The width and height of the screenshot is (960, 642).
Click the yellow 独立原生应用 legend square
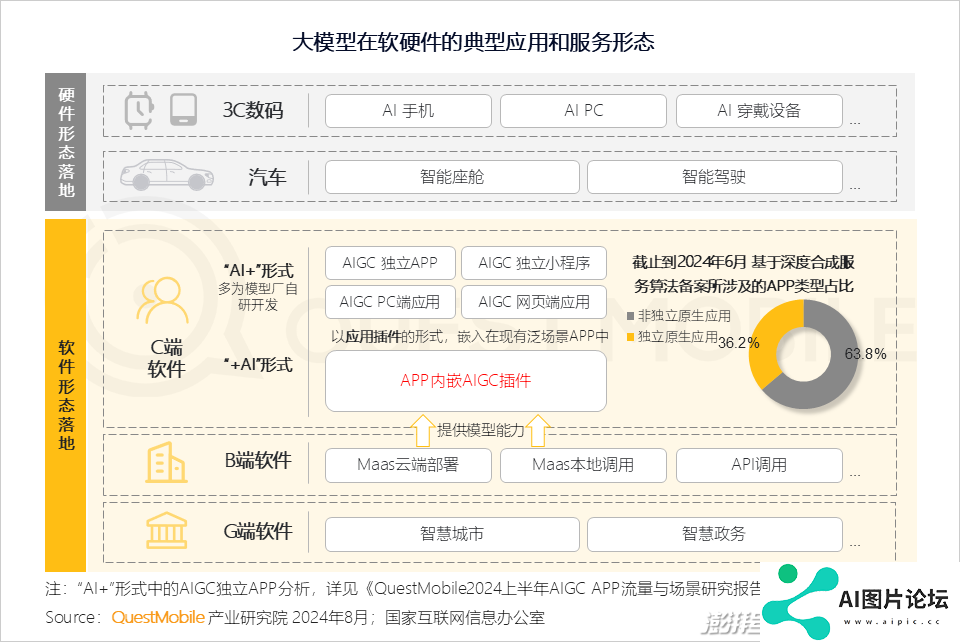[x=630, y=337]
